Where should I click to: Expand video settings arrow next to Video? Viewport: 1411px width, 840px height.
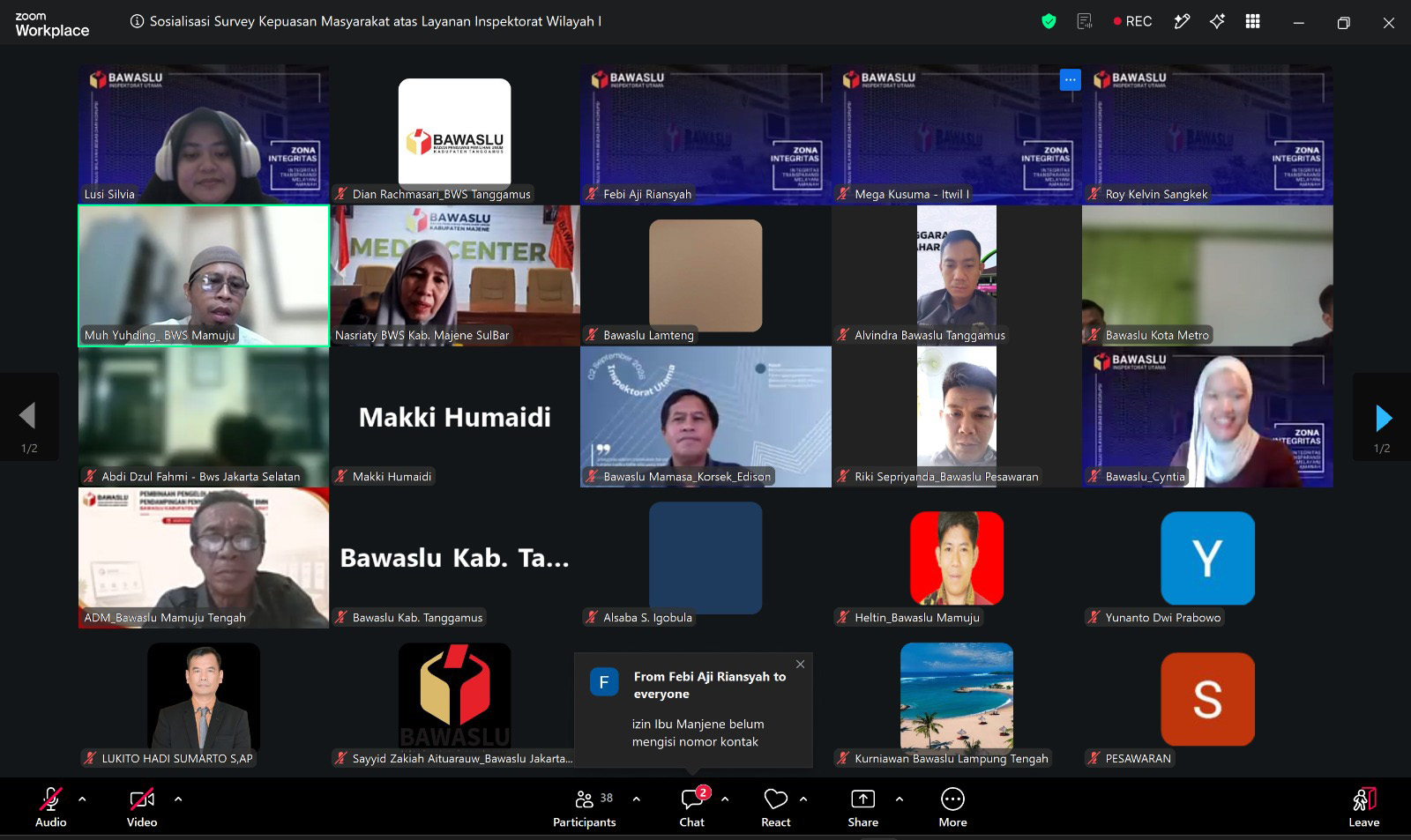[178, 799]
